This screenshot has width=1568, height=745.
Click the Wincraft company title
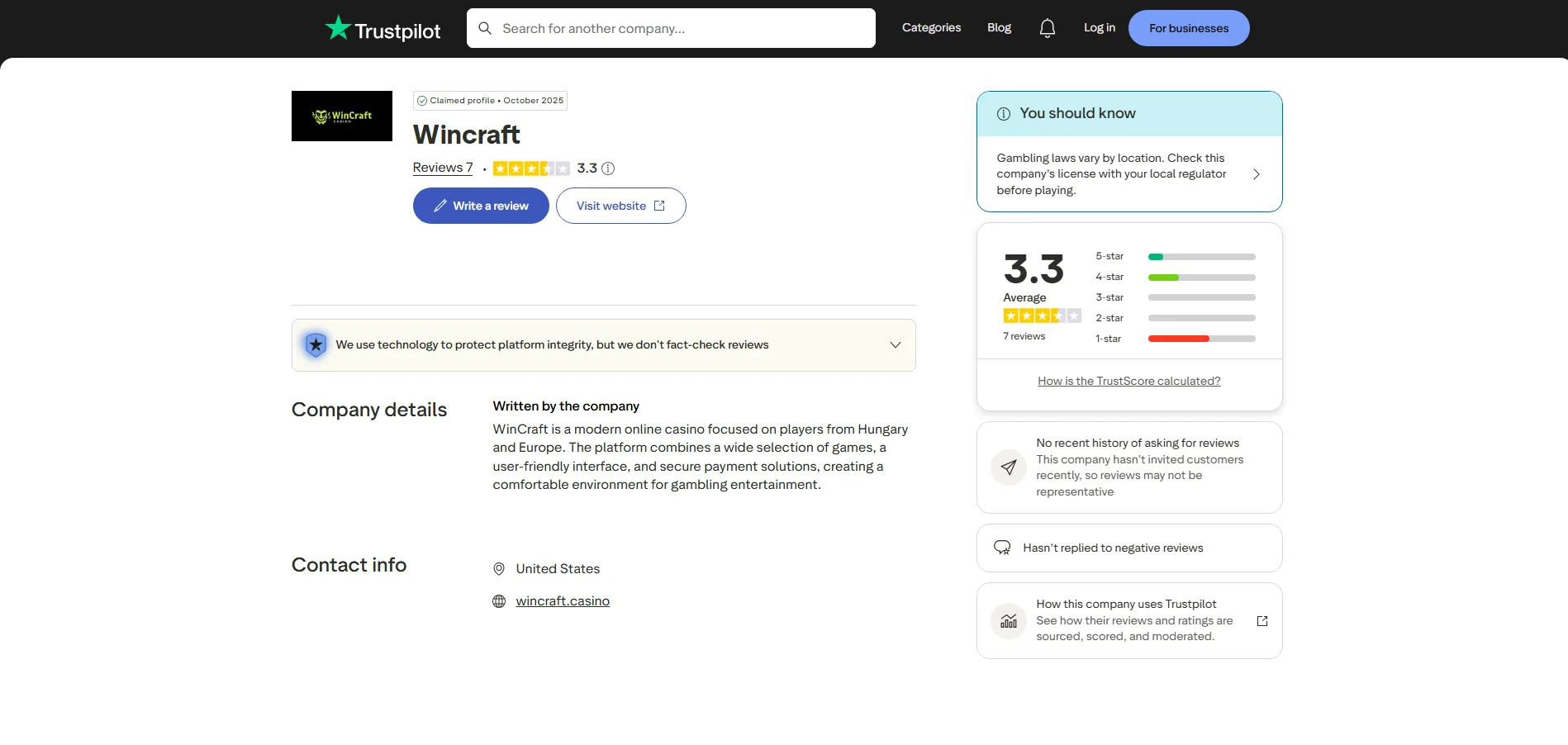467,134
